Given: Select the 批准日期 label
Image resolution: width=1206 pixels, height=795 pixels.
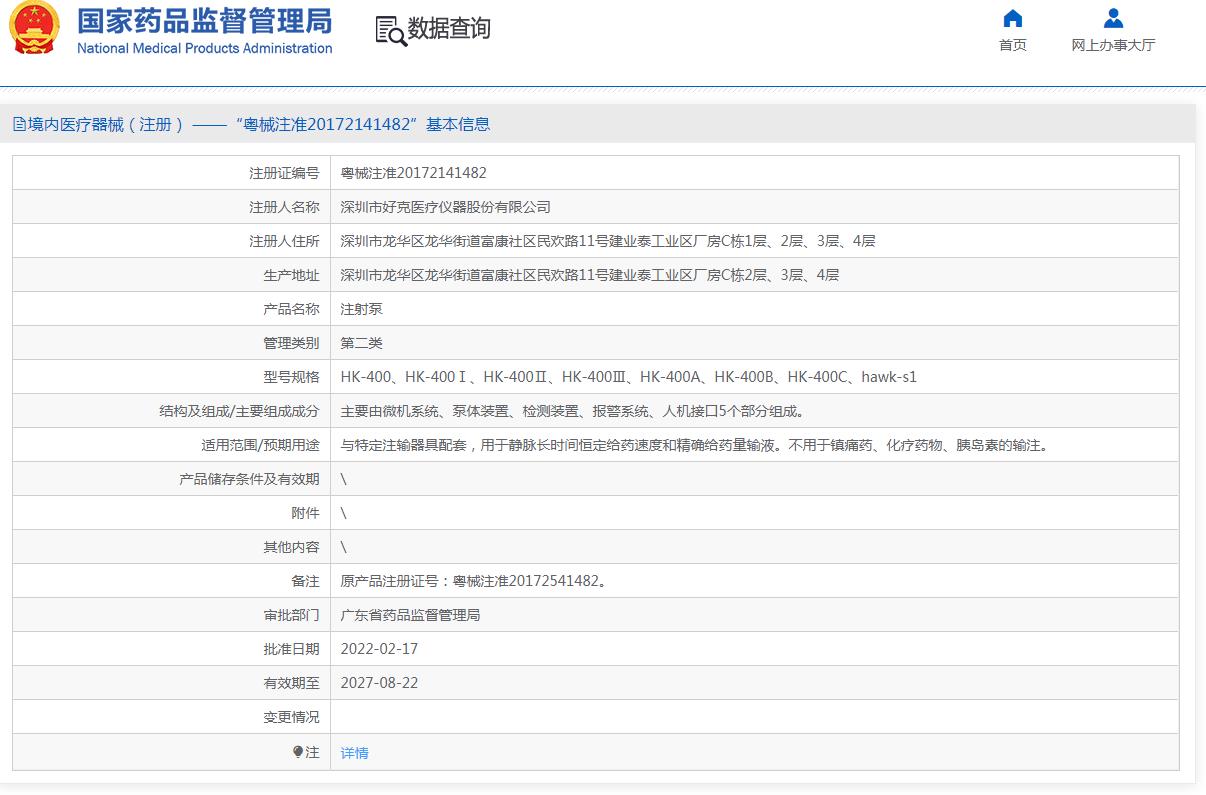Looking at the screenshot, I should tap(291, 649).
